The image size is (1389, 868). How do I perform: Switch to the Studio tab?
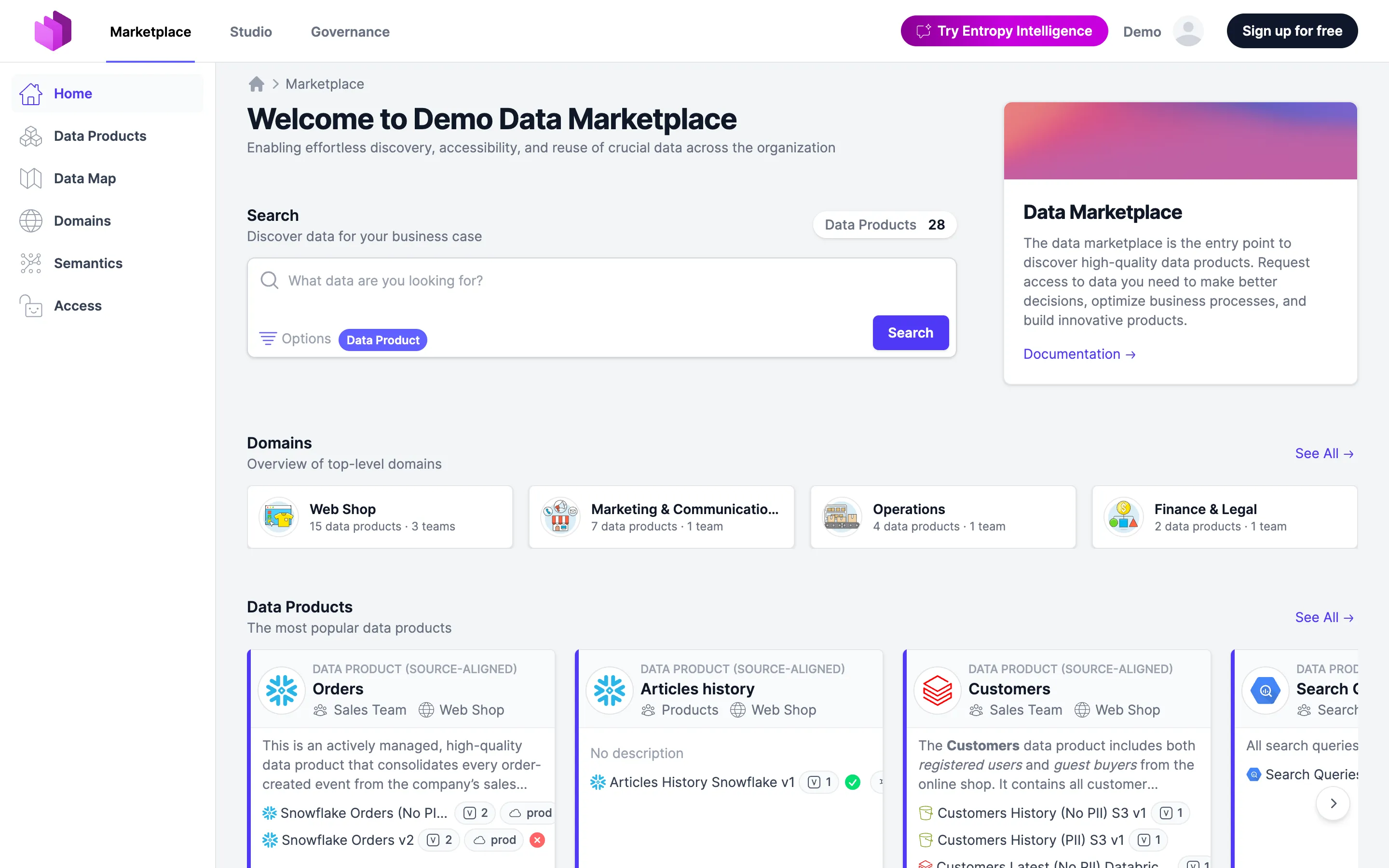(251, 31)
